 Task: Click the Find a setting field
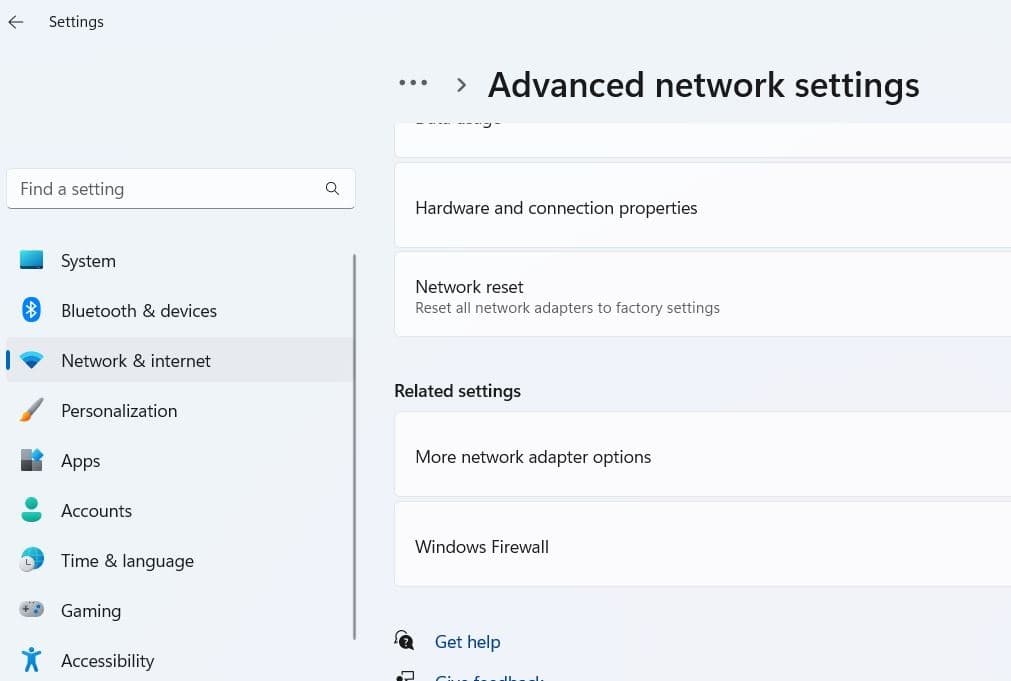[x=165, y=189]
